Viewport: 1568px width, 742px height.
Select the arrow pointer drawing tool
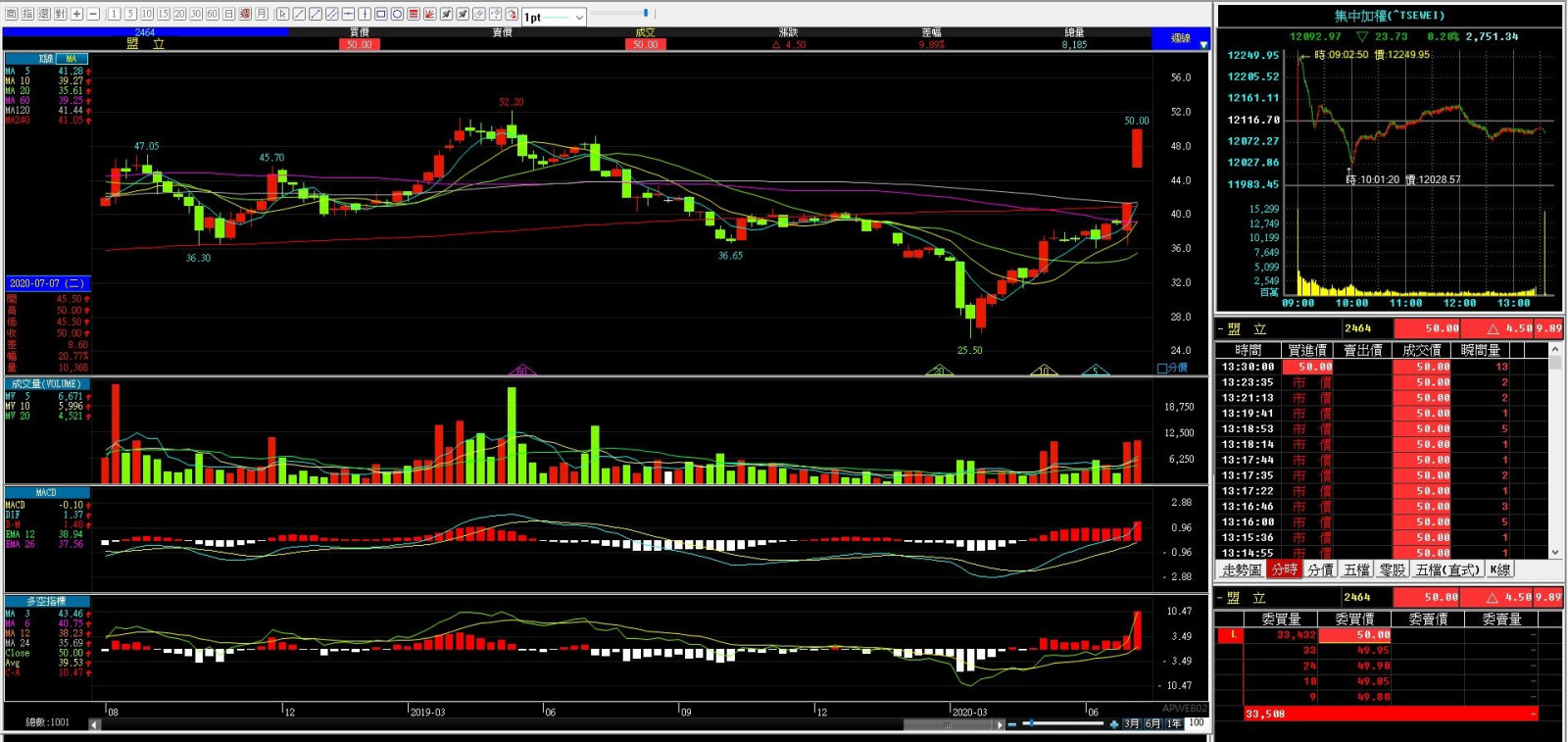pyautogui.click(x=283, y=15)
